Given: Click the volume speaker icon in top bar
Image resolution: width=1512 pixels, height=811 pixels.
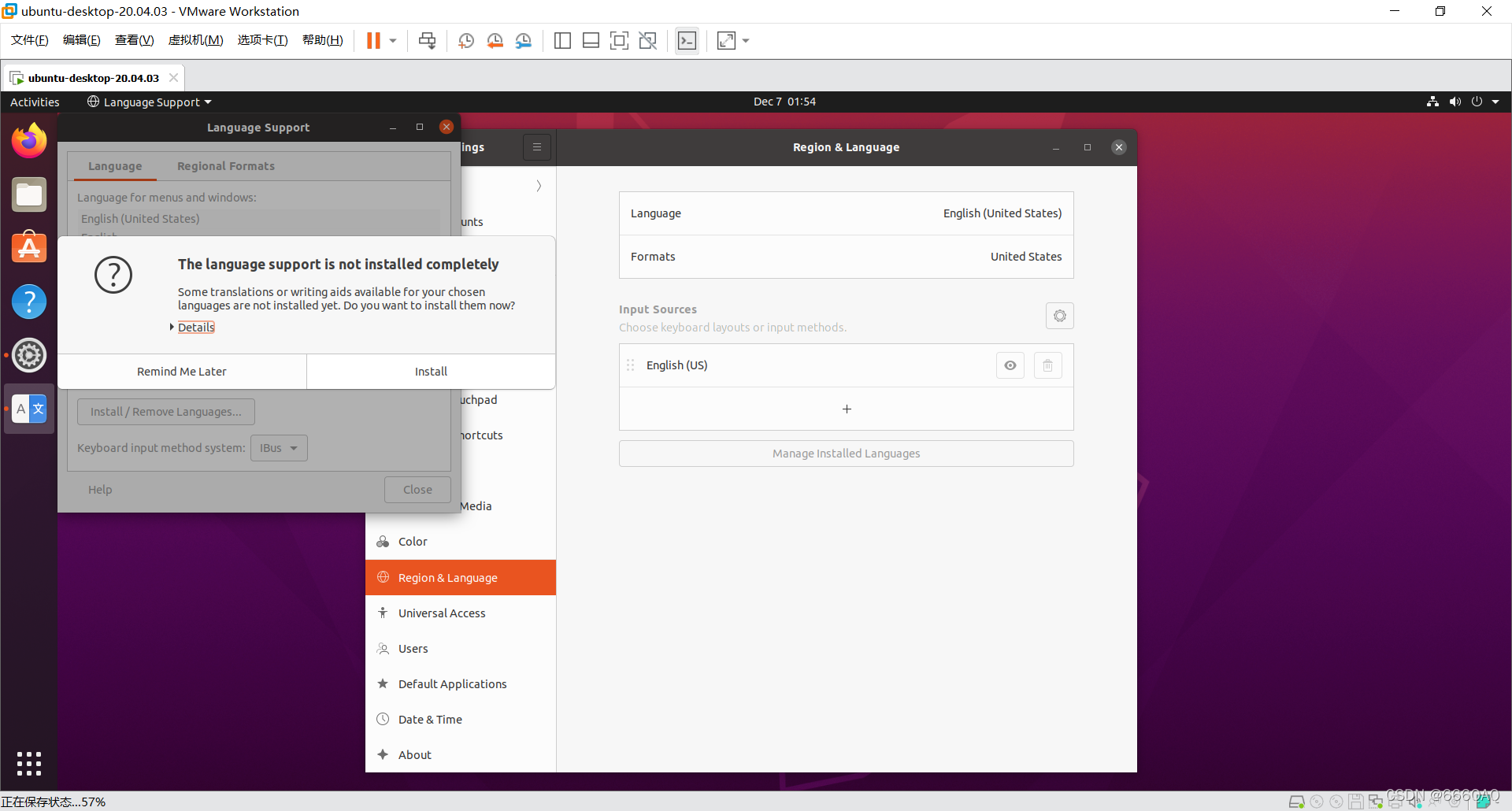Looking at the screenshot, I should [1455, 102].
